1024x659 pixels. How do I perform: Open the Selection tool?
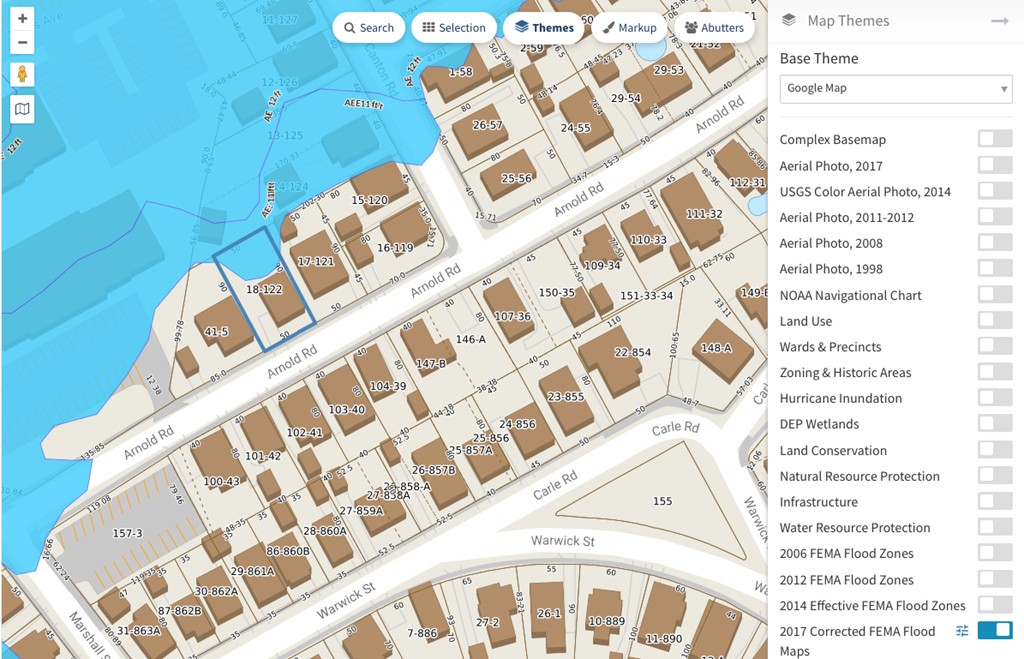[454, 27]
